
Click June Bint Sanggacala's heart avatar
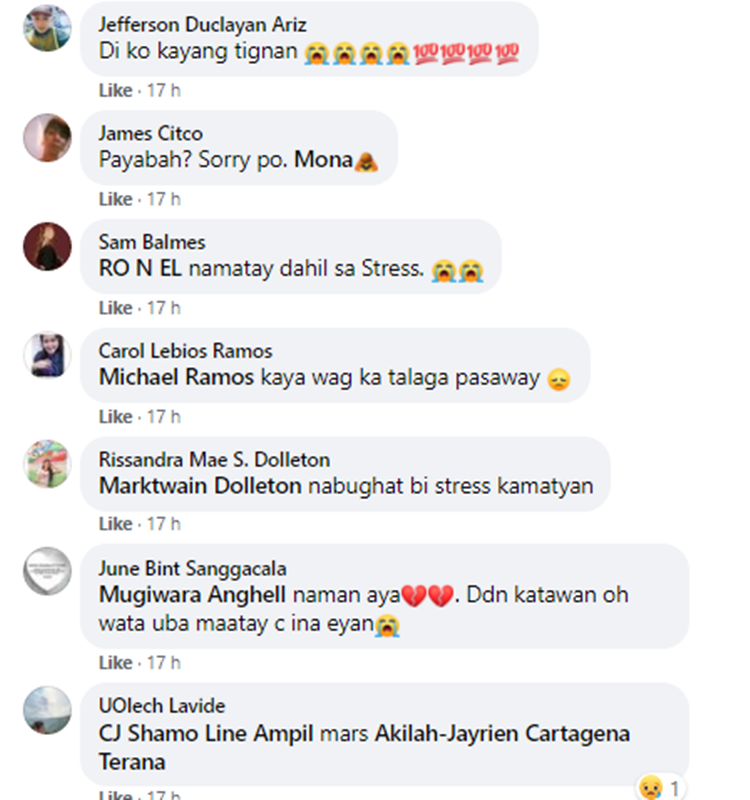(x=47, y=571)
